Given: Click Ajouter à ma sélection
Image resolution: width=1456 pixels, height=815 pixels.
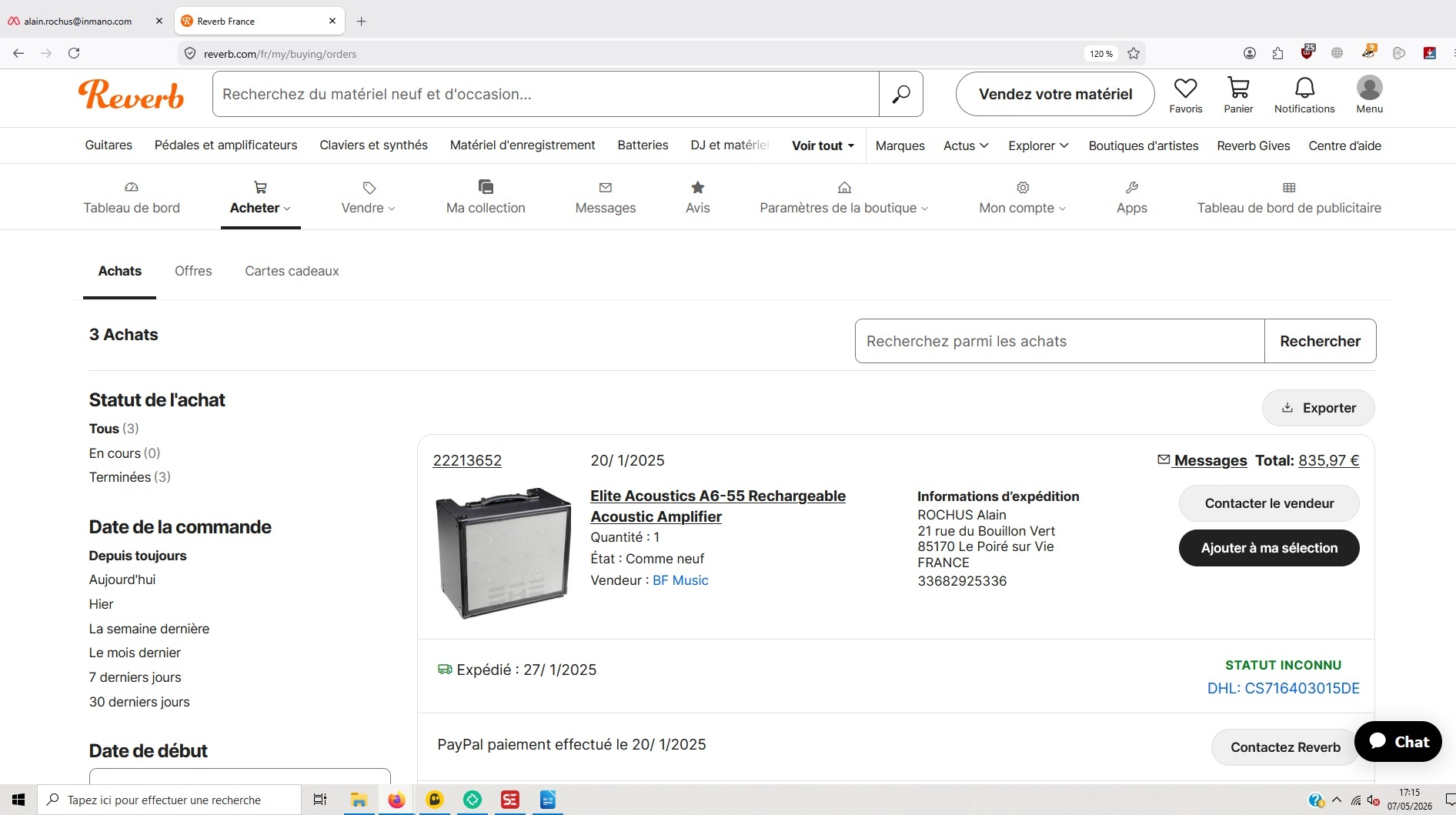Looking at the screenshot, I should click(1269, 548).
